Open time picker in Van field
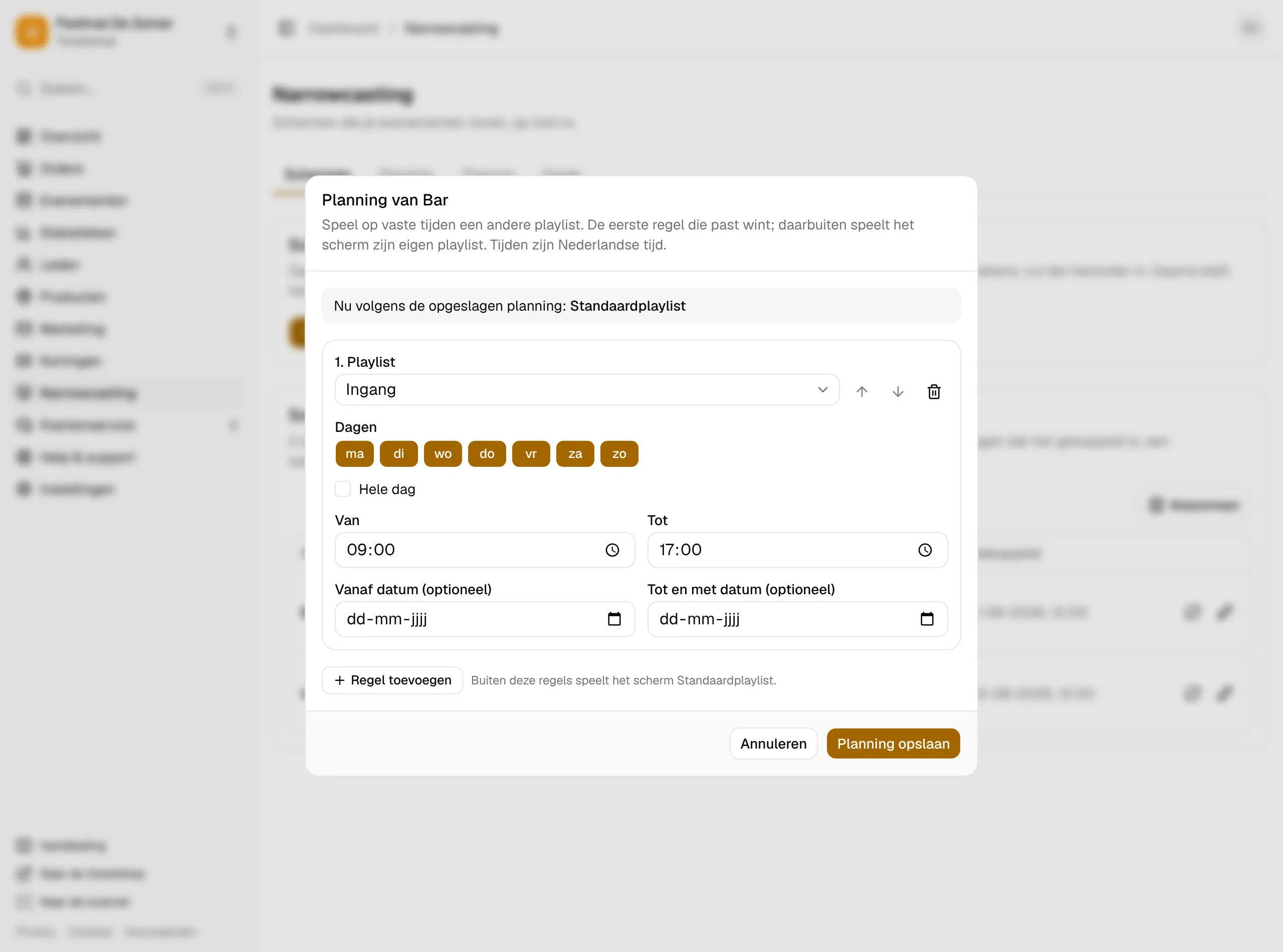1283x952 pixels. coord(612,550)
